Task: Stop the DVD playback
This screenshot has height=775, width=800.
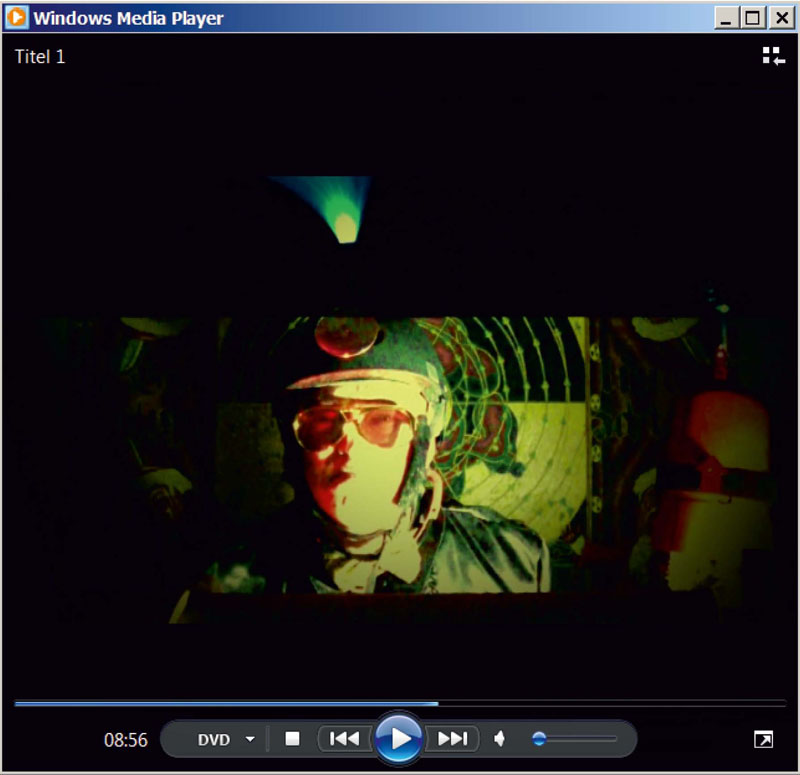Action: tap(292, 738)
